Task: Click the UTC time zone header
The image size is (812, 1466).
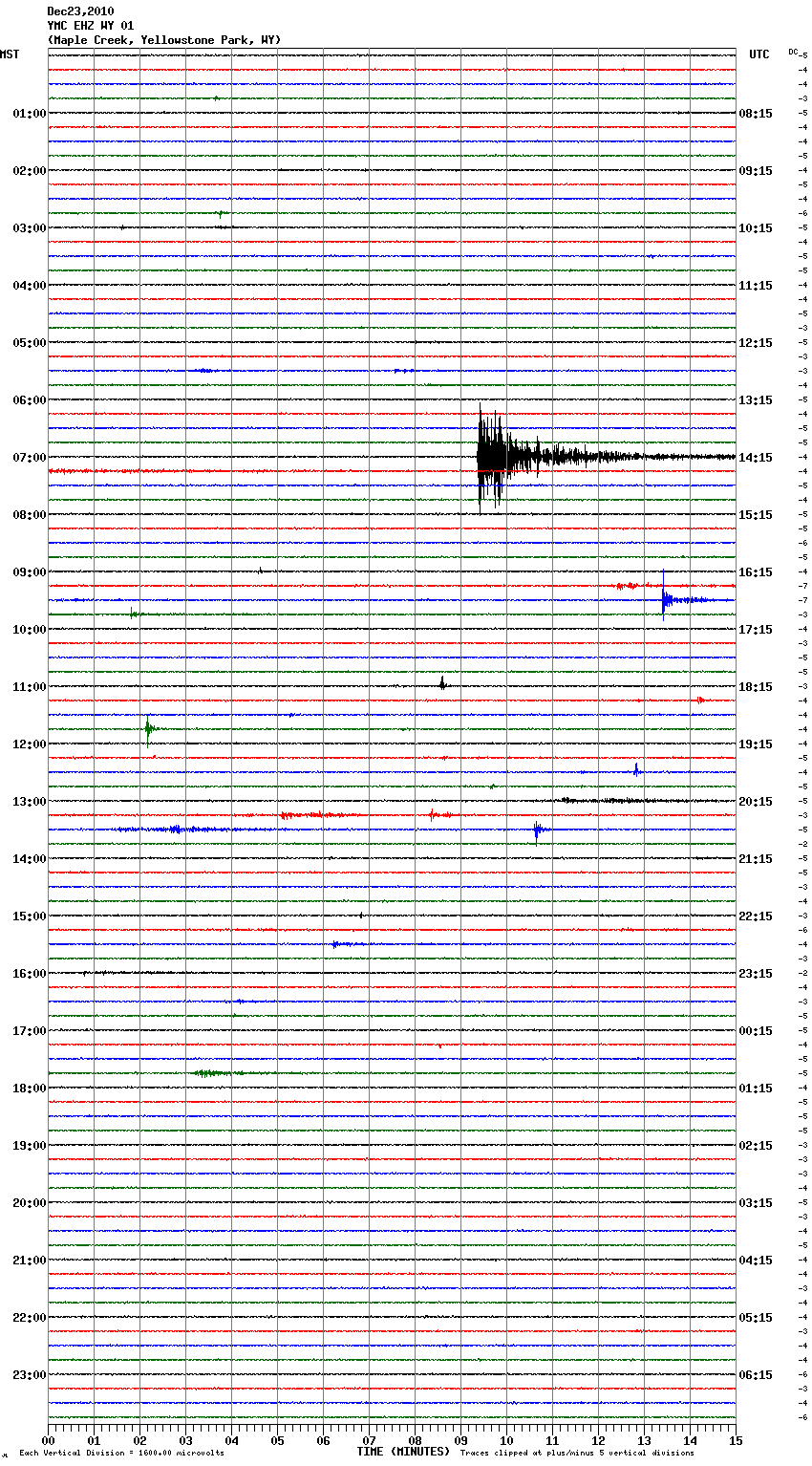Action: tap(759, 54)
